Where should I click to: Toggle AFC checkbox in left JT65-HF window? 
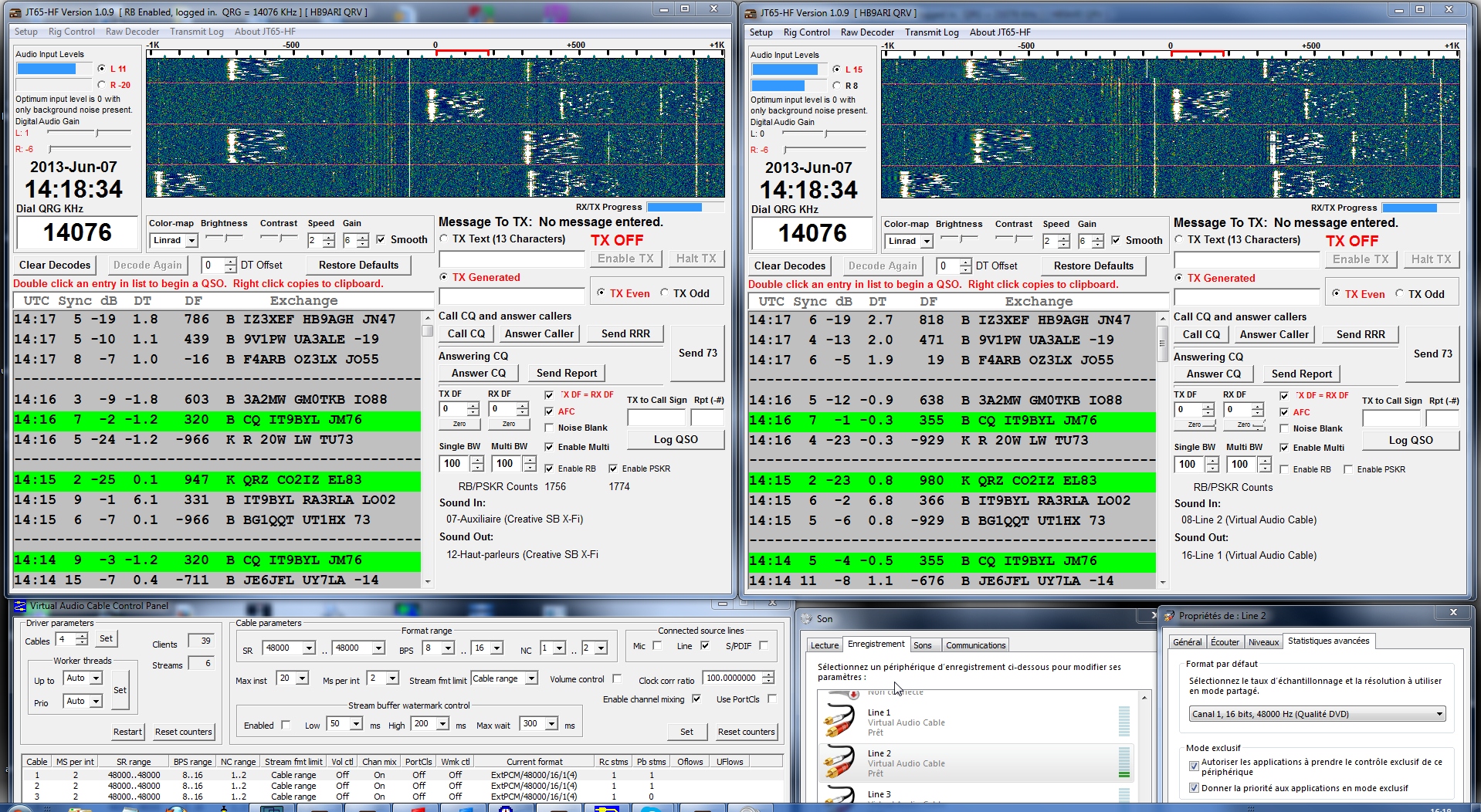(549, 411)
